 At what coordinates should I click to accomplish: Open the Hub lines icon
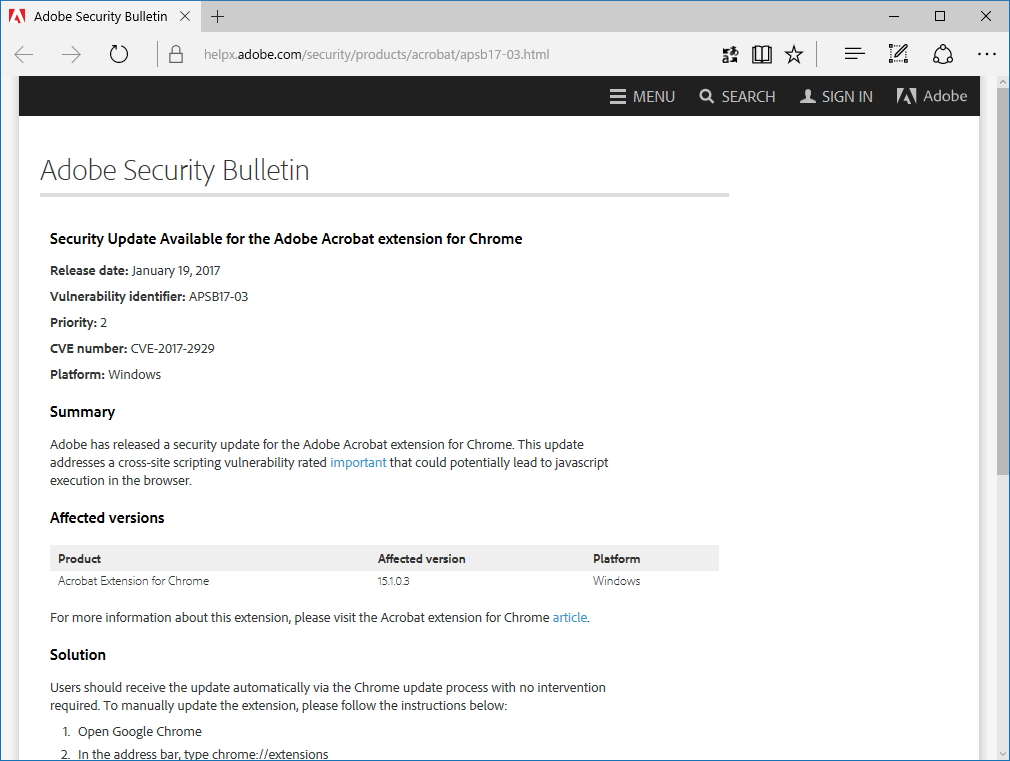(854, 55)
